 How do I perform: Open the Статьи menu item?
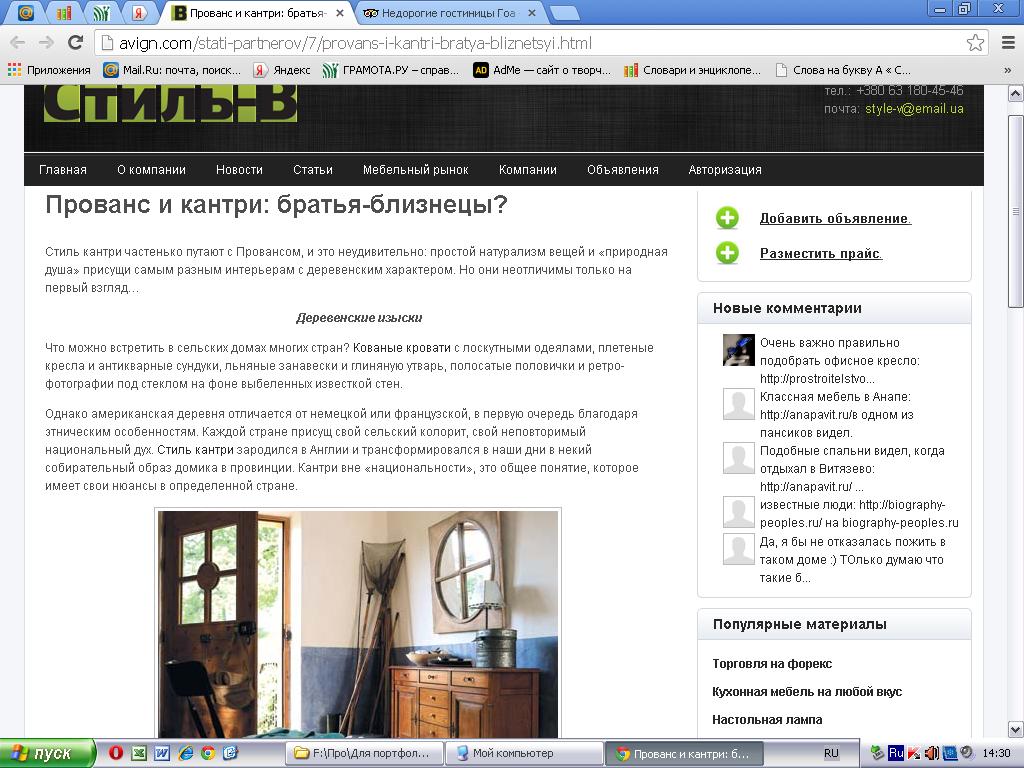[313, 170]
